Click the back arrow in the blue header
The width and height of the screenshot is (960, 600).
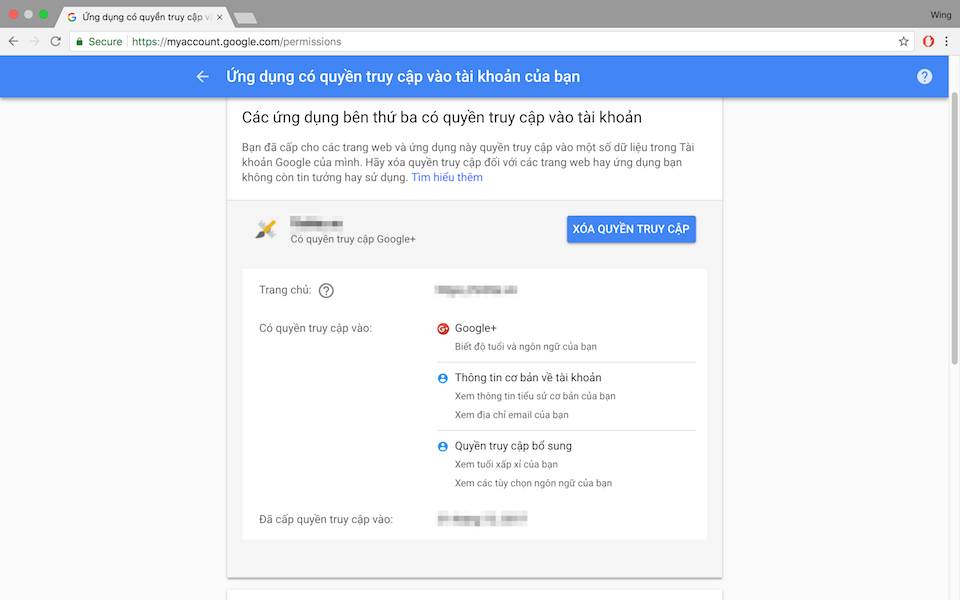[x=203, y=77]
